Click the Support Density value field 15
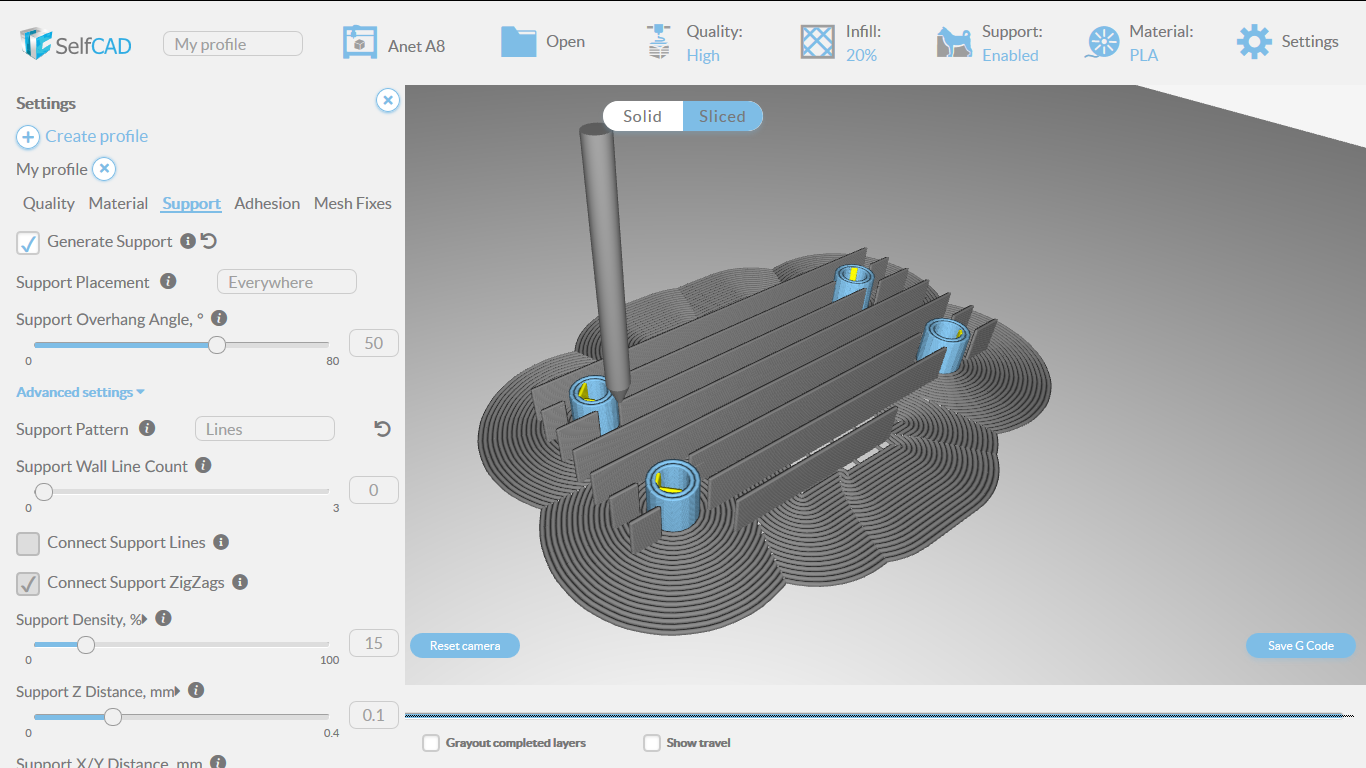 pyautogui.click(x=374, y=643)
